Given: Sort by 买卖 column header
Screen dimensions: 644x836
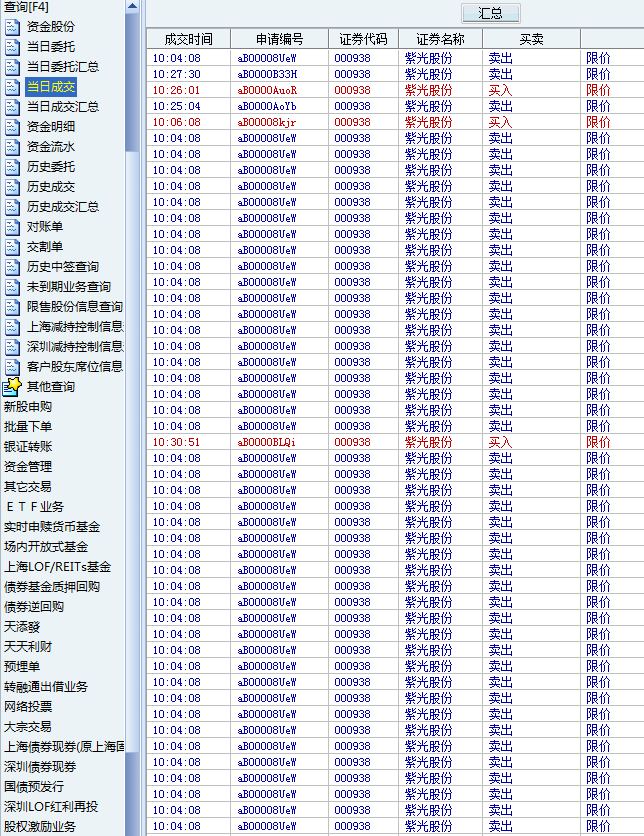Looking at the screenshot, I should pos(532,39).
